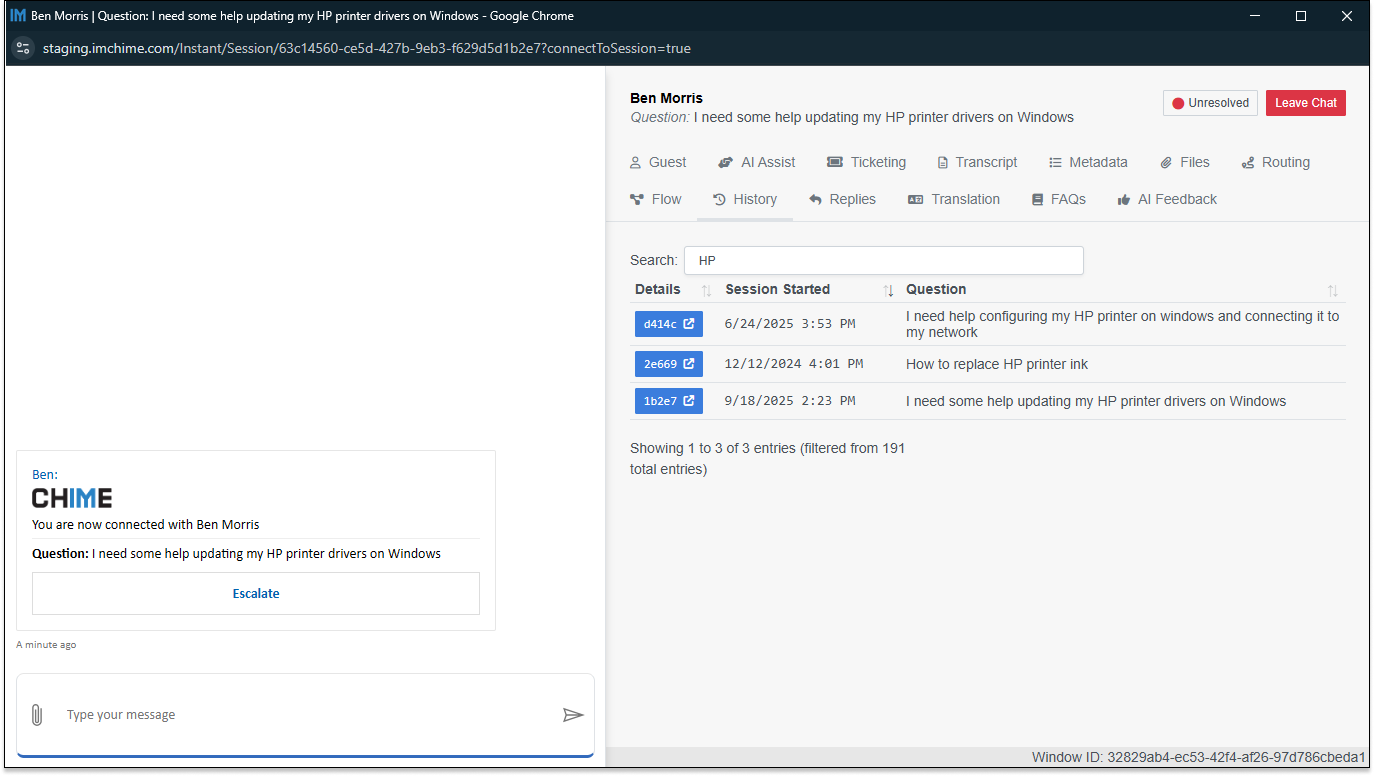1374x776 pixels.
Task: Click the Replies tab arrow icon
Action: point(816,200)
